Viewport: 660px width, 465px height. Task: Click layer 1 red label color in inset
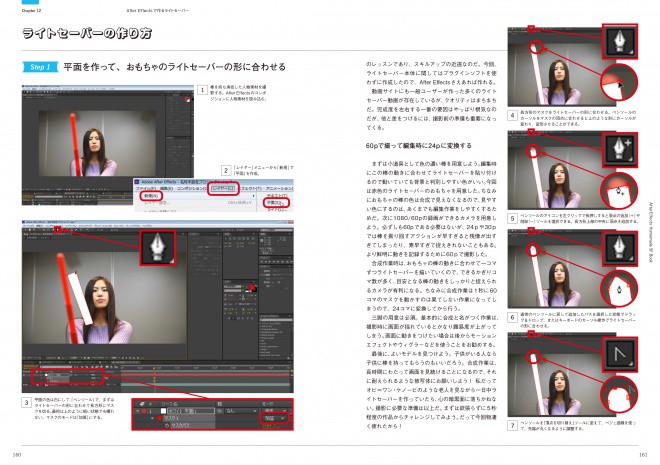pos(144,411)
